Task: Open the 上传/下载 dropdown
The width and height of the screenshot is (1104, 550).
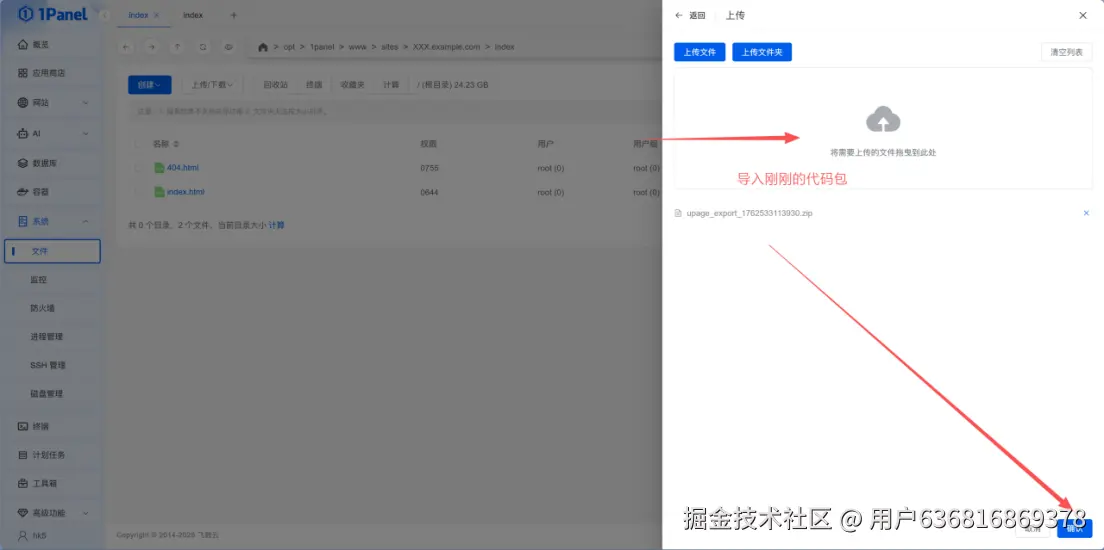Action: 212,85
